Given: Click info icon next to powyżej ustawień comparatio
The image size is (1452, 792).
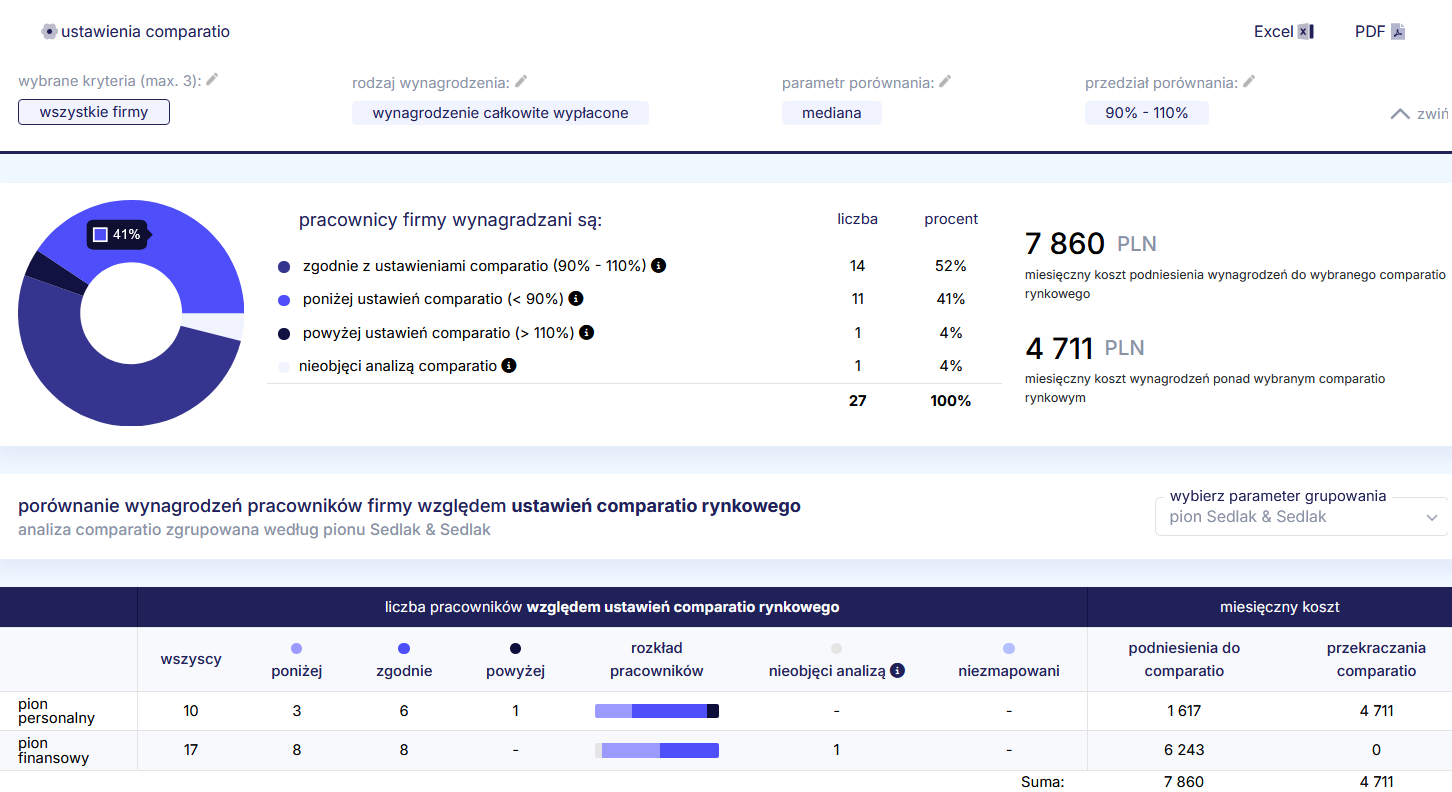Looking at the screenshot, I should coord(587,332).
